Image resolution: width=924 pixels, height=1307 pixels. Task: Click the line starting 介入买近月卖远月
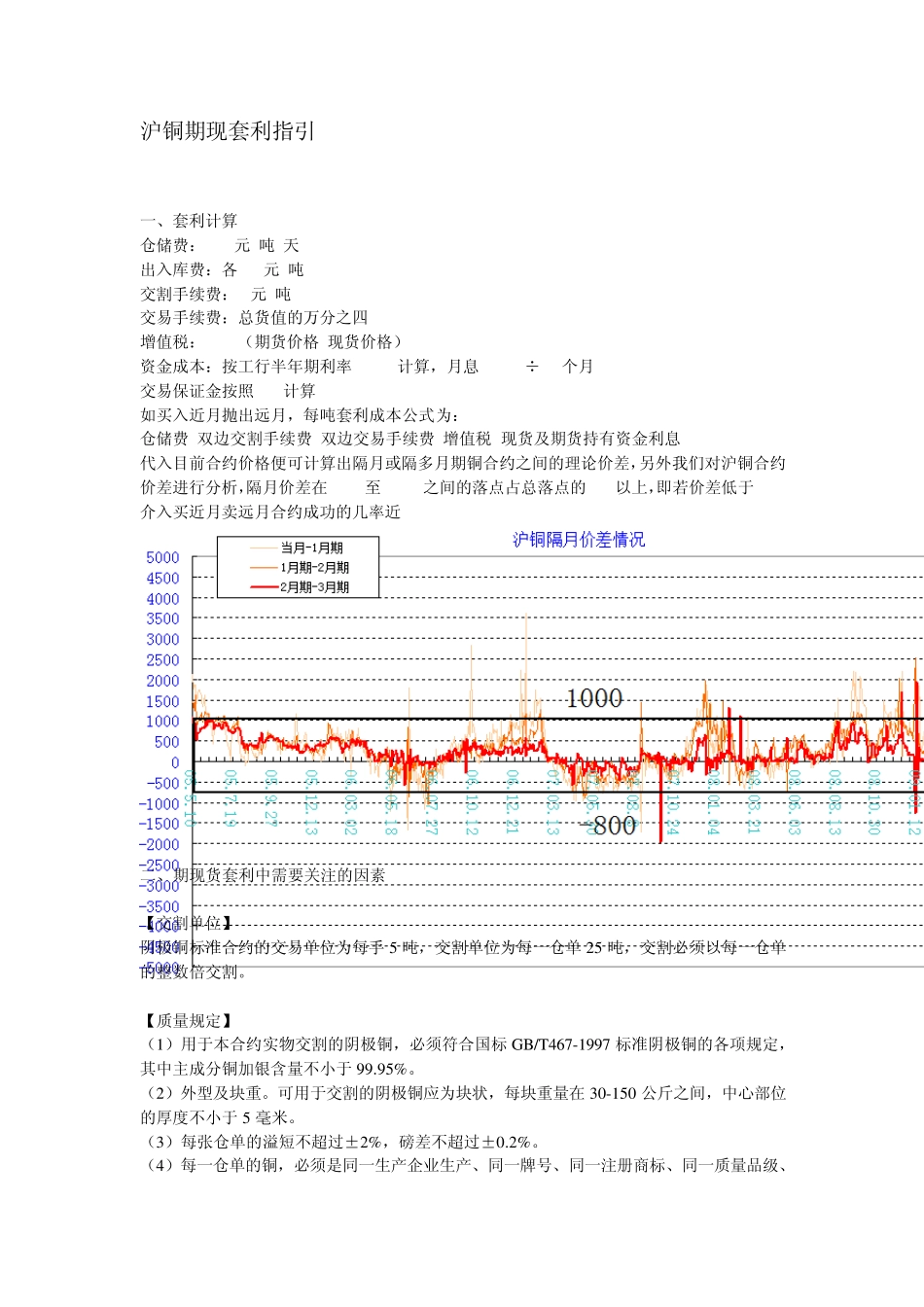(270, 512)
